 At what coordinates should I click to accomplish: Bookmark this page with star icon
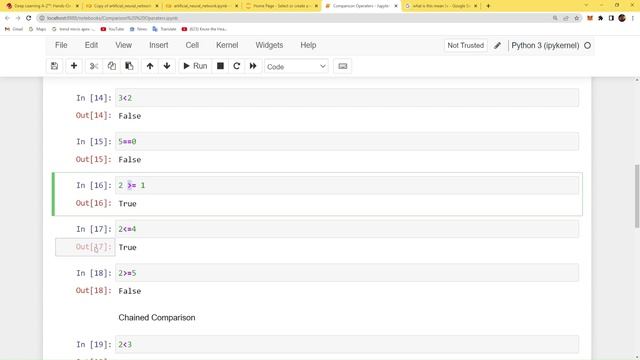pos(576,18)
